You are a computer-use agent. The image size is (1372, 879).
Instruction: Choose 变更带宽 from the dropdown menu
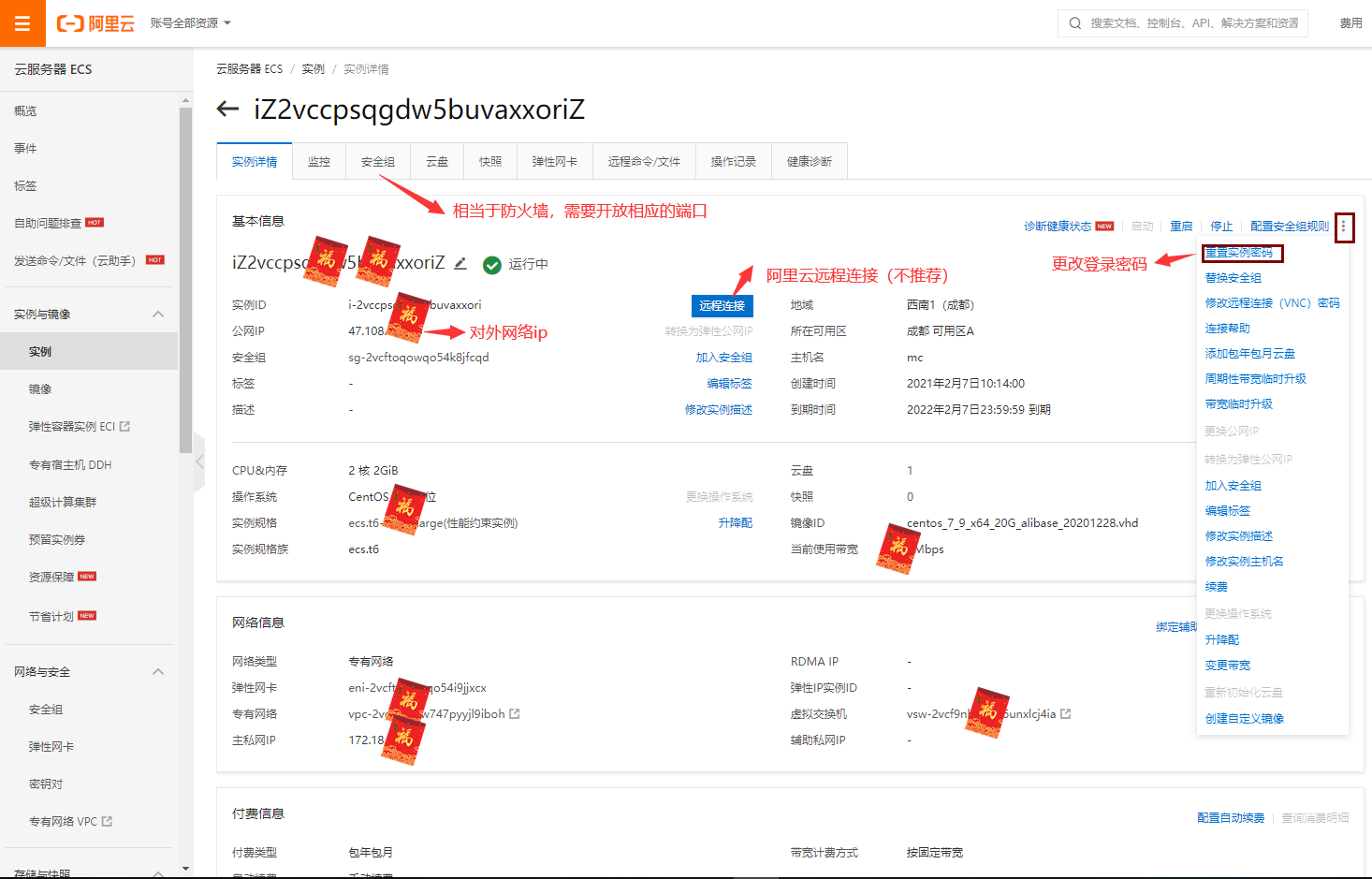1228,666
